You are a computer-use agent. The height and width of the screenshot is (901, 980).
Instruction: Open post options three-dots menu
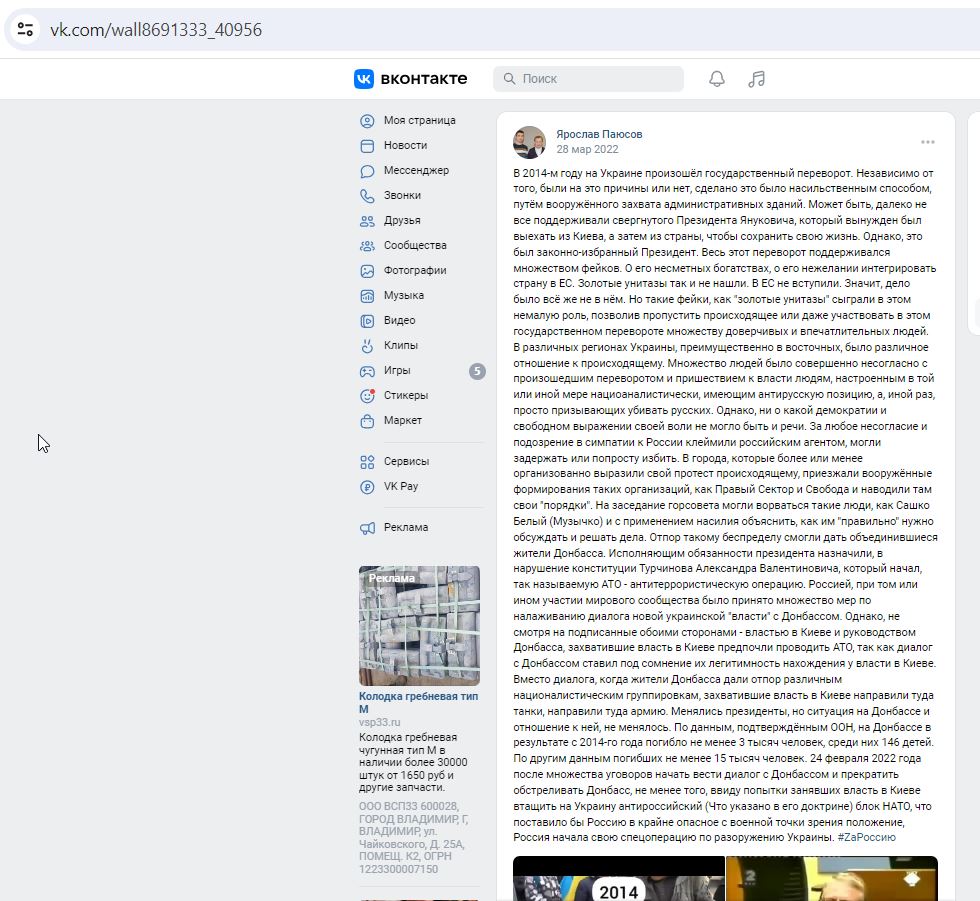(x=928, y=142)
